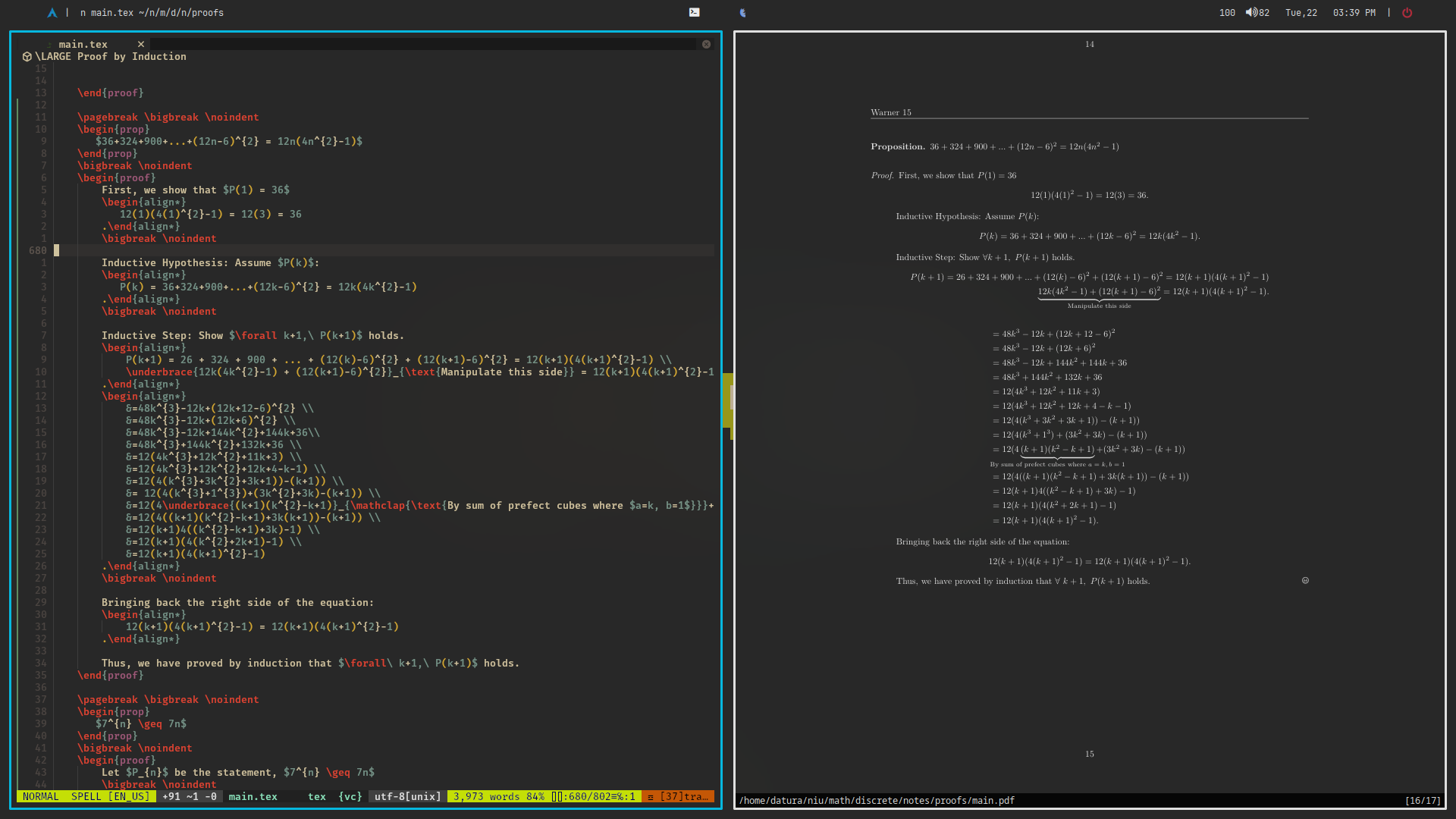Click the utf-8[unix] encoding segment
Viewport: 1456px width, 819px height.
[407, 796]
